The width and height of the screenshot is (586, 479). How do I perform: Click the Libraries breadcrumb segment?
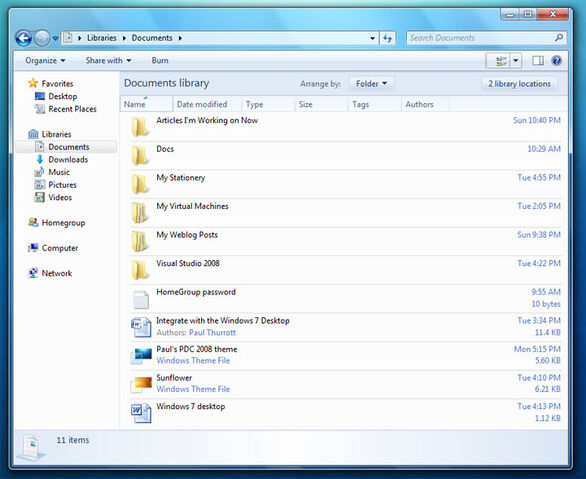(102, 38)
